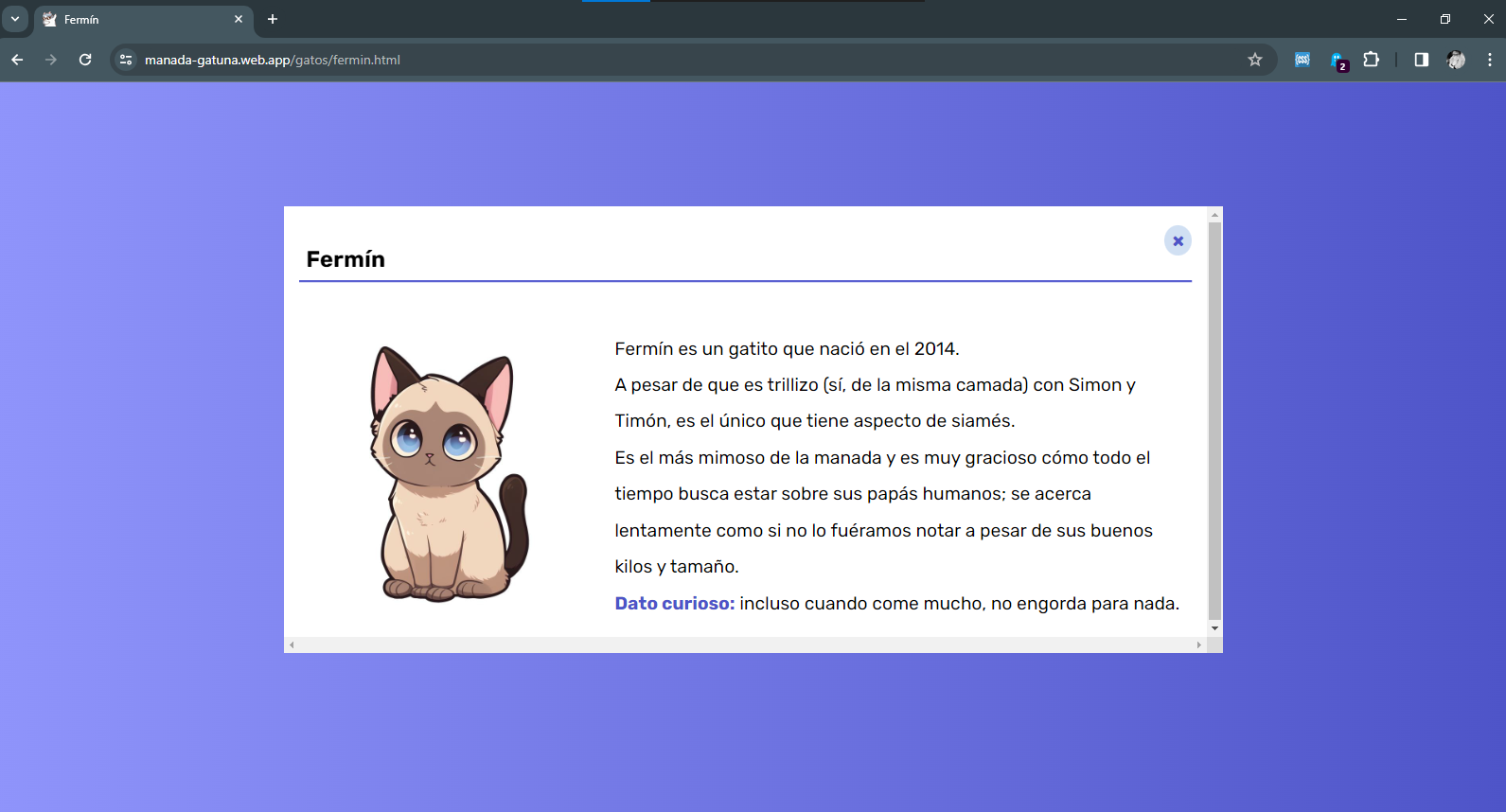The width and height of the screenshot is (1506, 812).
Task: Go back to the previous page
Action: coord(17,60)
